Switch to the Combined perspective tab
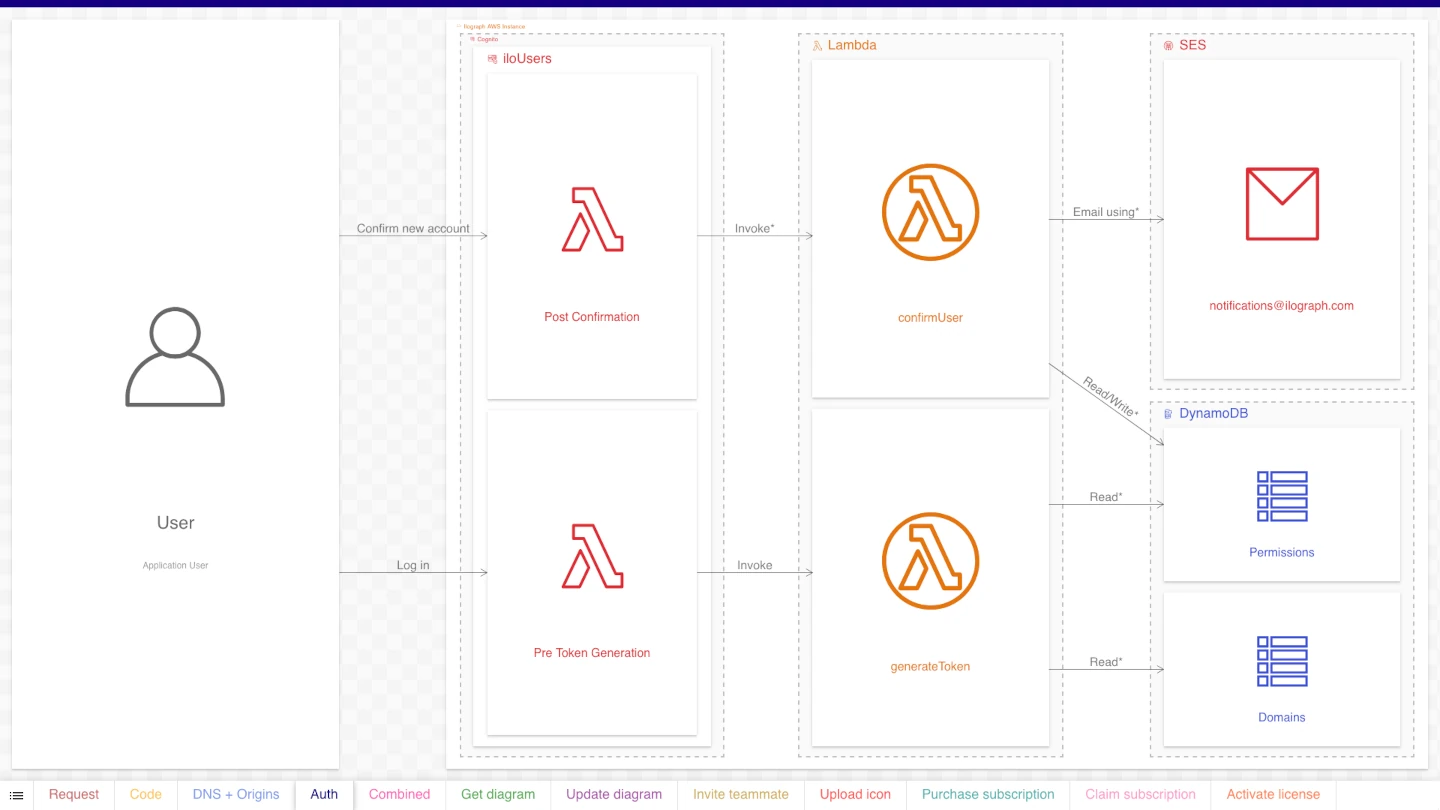Screen dimensions: 1440x810 point(399,794)
